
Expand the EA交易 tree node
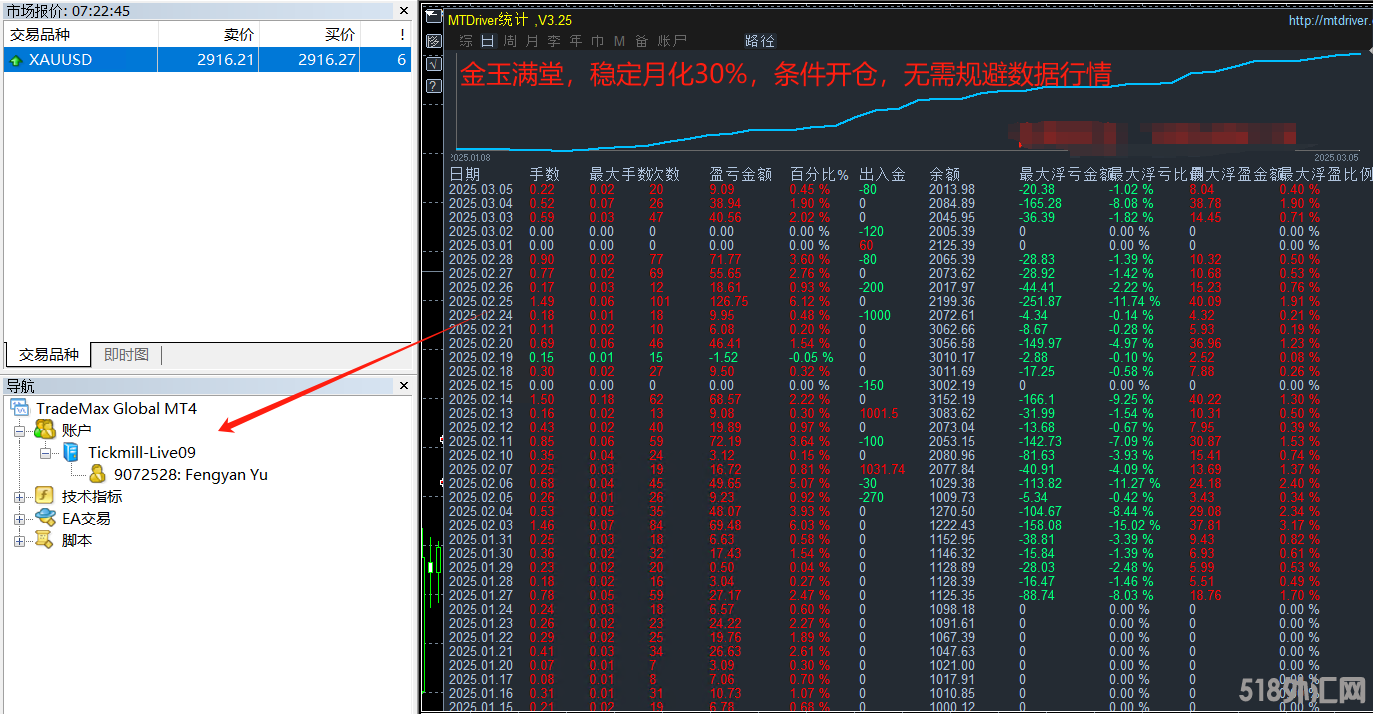(x=19, y=519)
